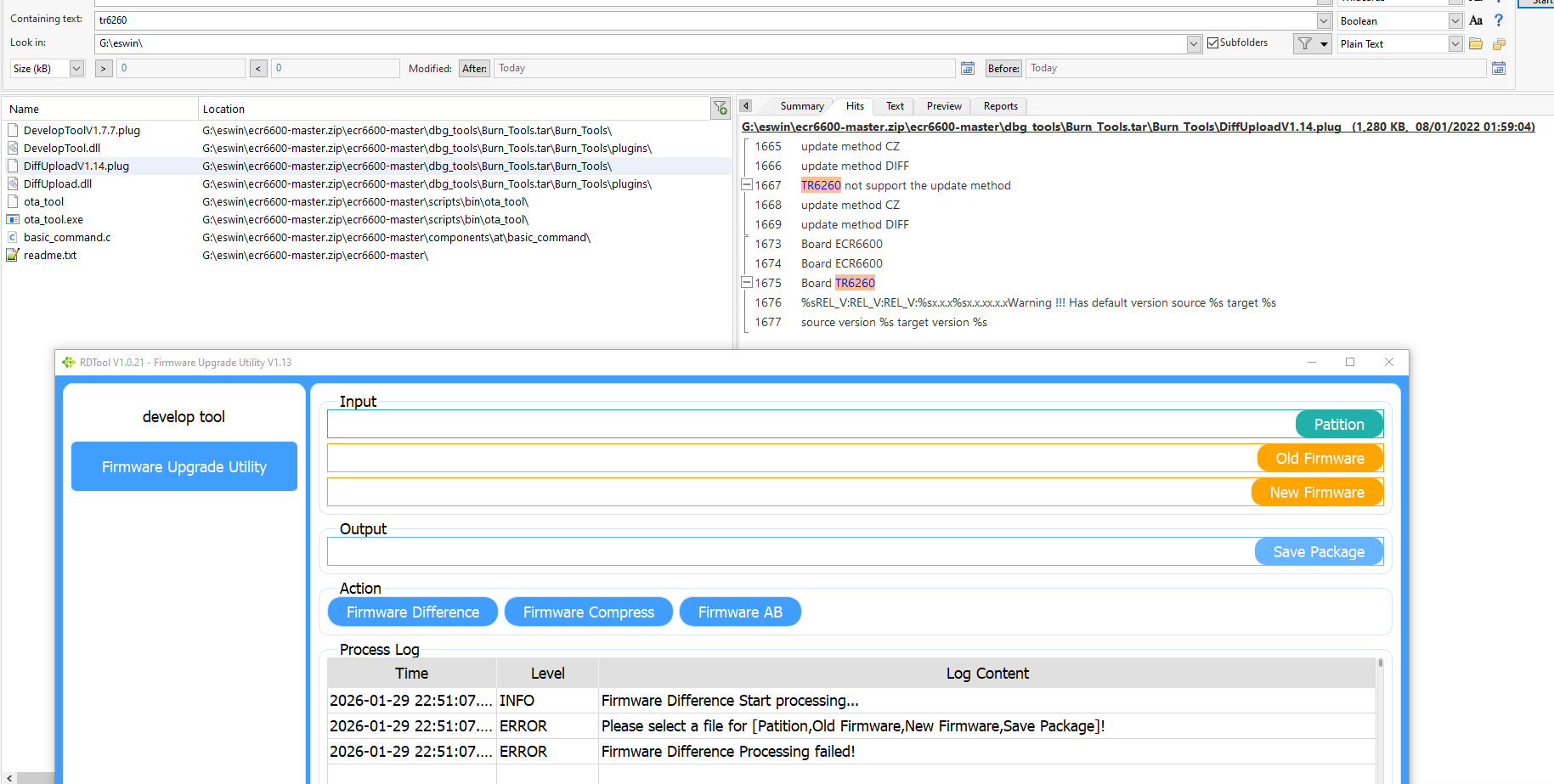This screenshot has height=784, width=1554.
Task: Switch to the Reports tab
Action: [1001, 106]
